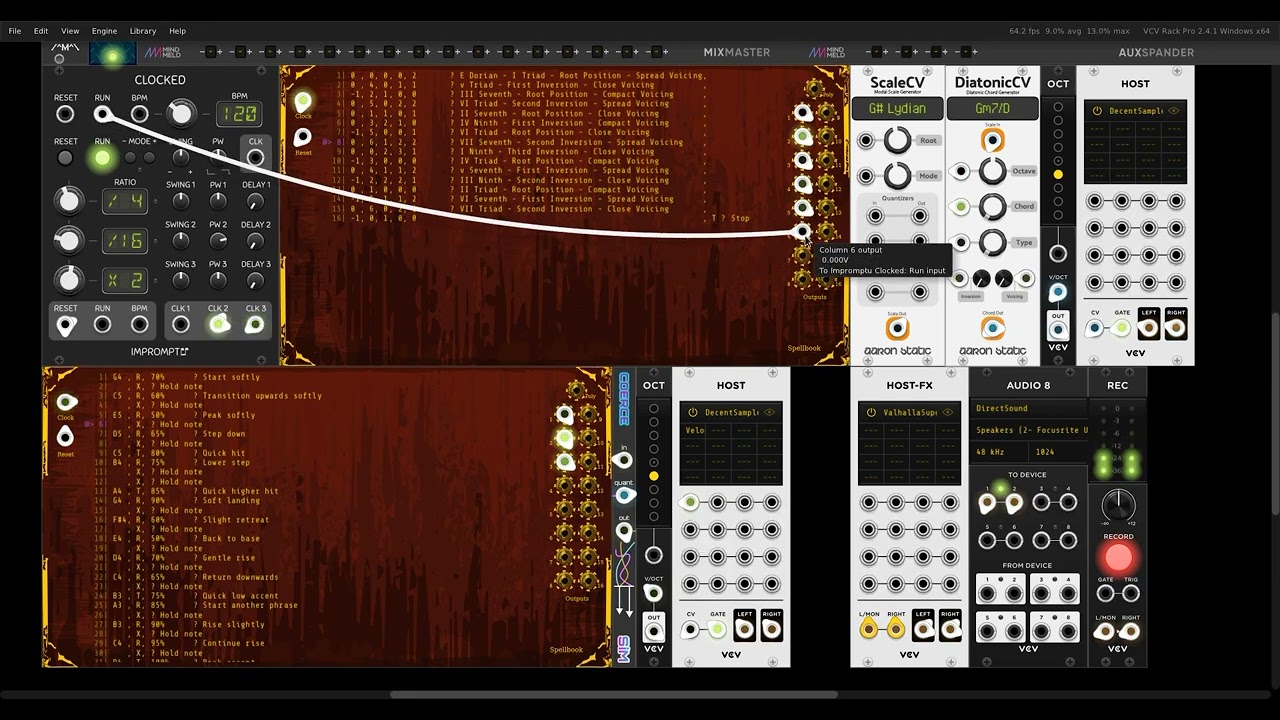Click the TRIG jack on the REC module
The width and height of the screenshot is (1280, 720).
click(1131, 594)
